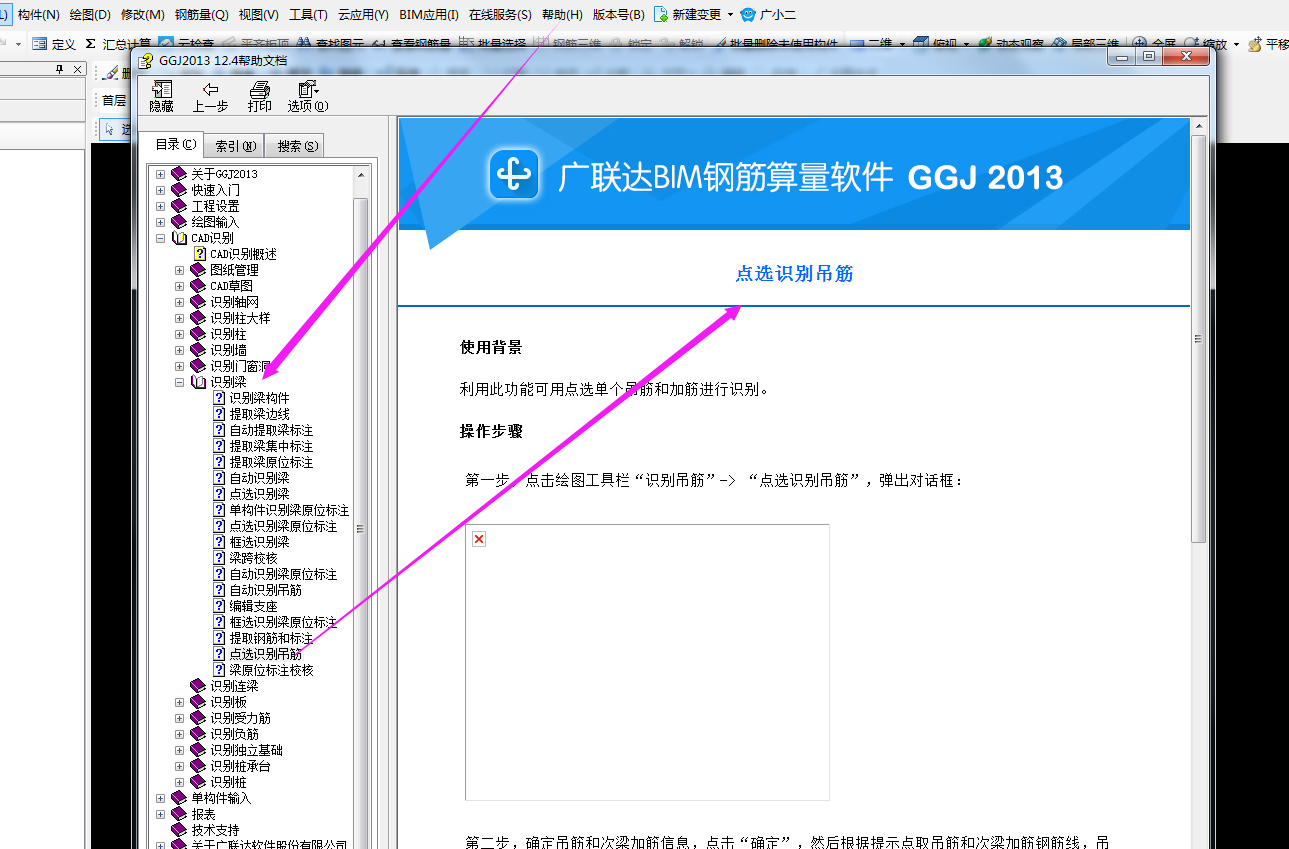
Task: Click the content pane vertical scrollbar thumb
Action: tap(1199, 339)
